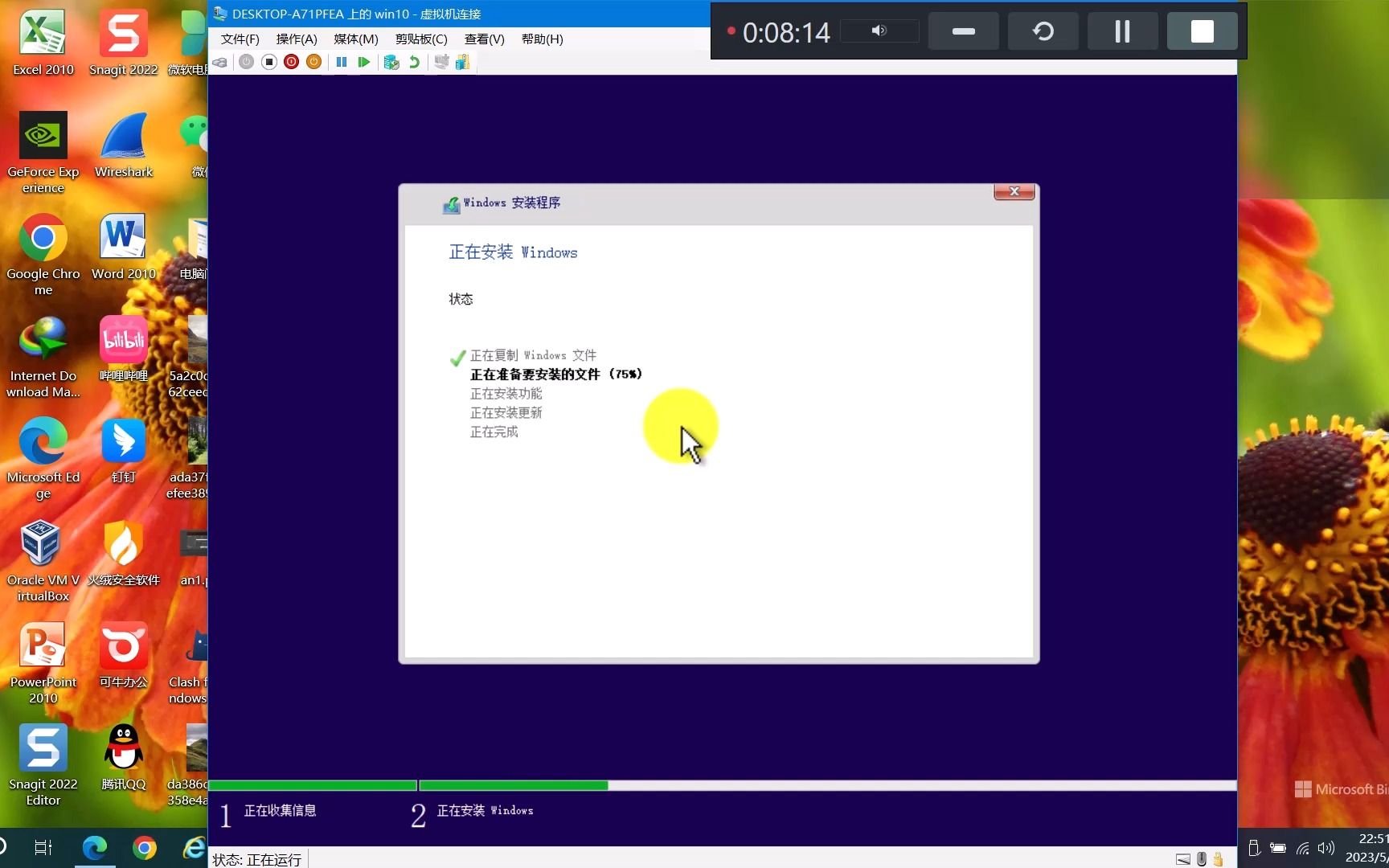Open the system tray volume icon
Image resolution: width=1389 pixels, height=868 pixels.
[x=1326, y=848]
